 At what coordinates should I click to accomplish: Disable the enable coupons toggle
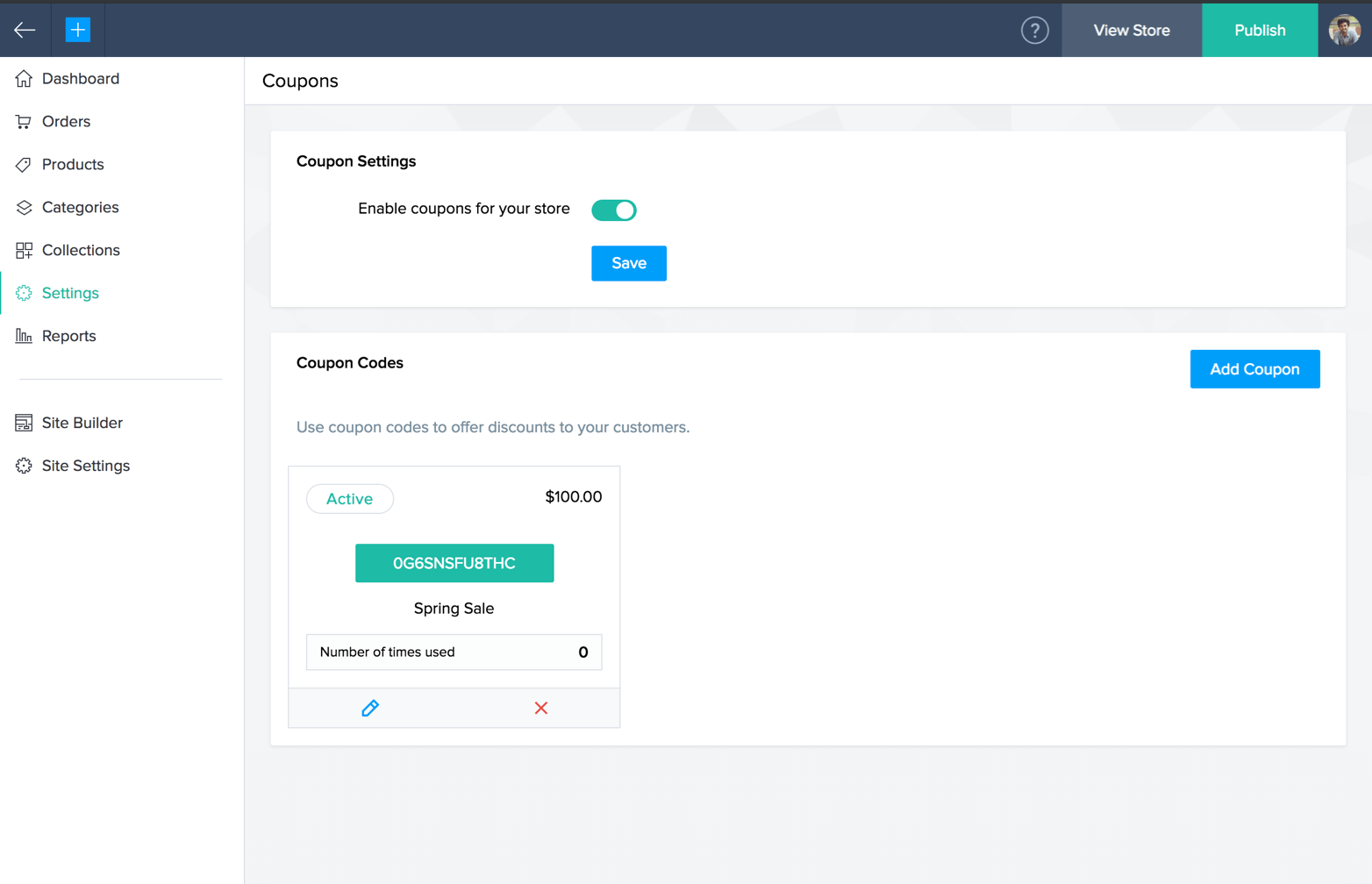click(613, 210)
